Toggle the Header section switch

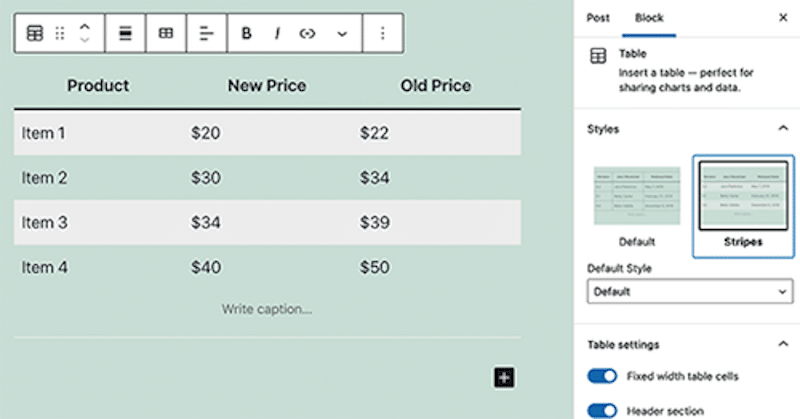coord(602,410)
